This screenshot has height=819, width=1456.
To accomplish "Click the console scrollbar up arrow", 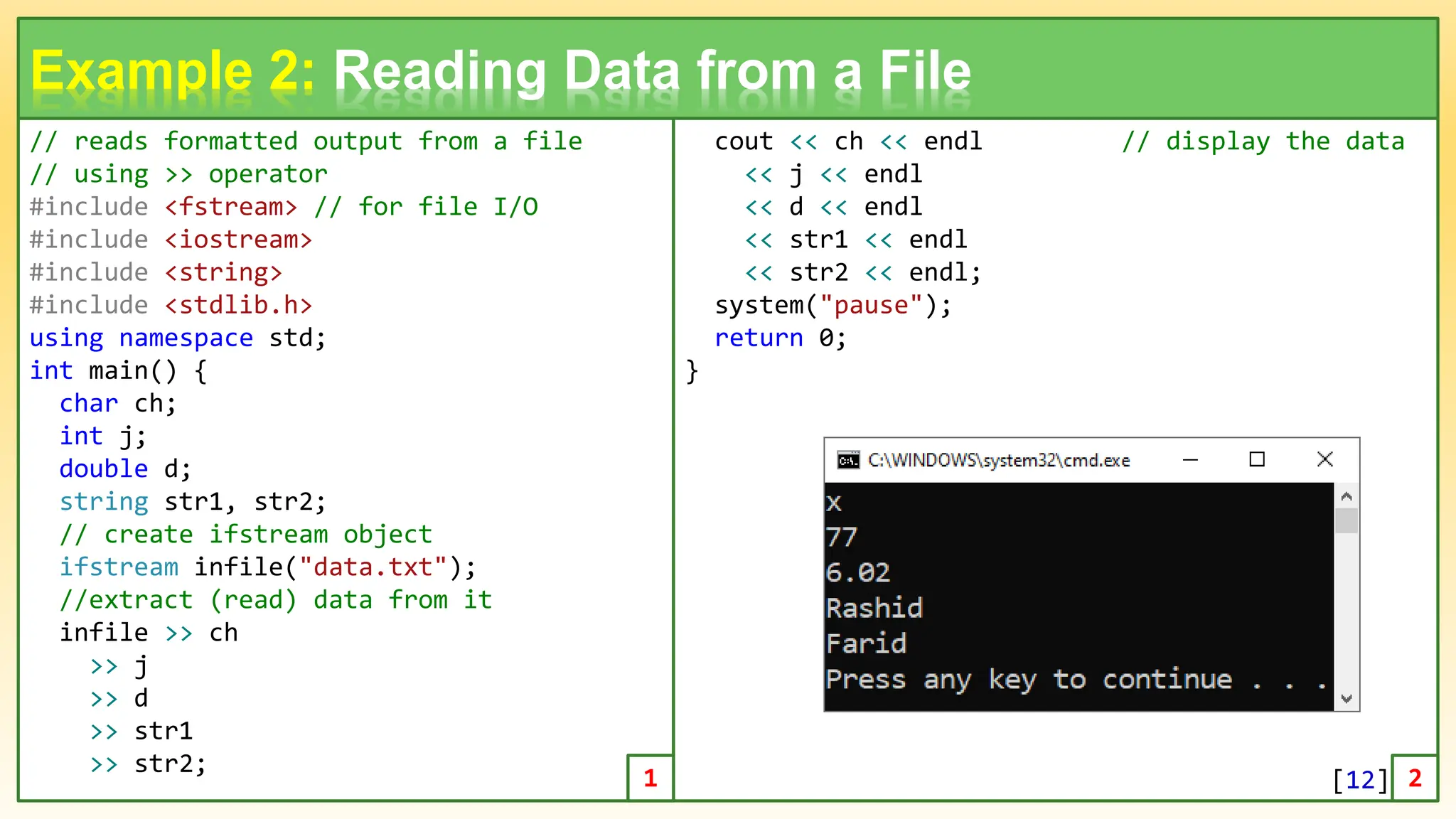I will click(x=1346, y=496).
